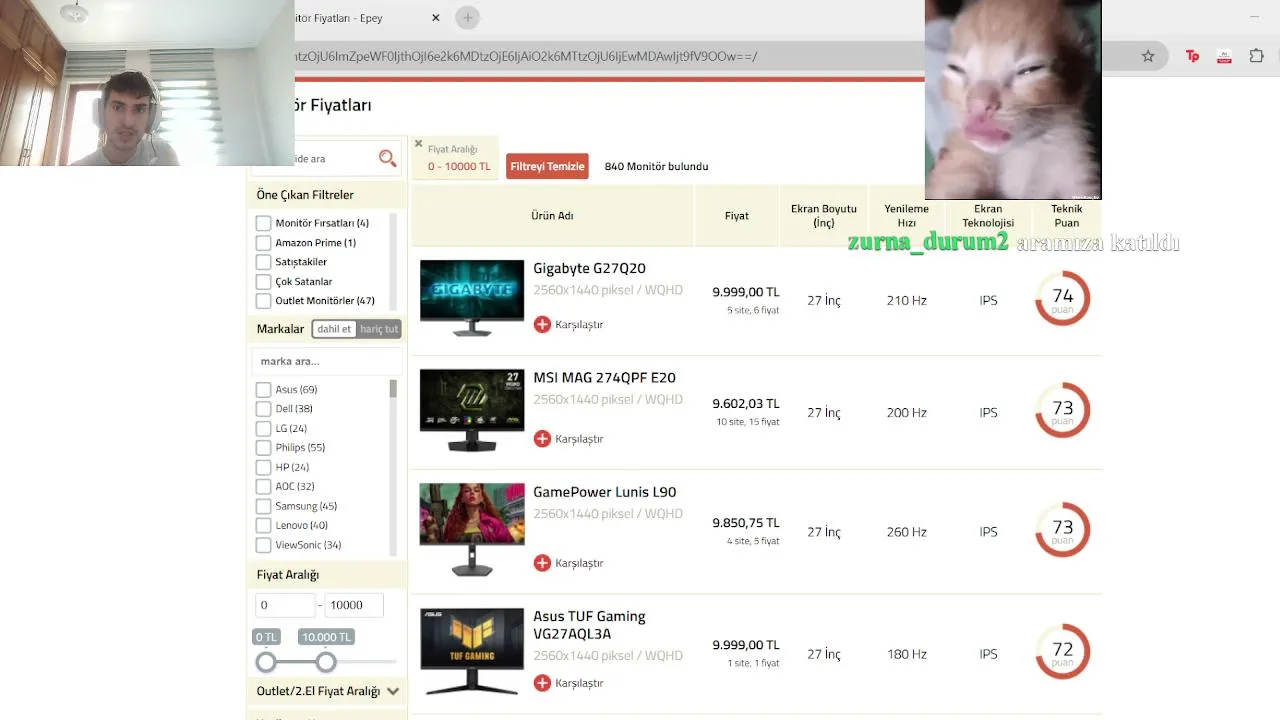Check the Amazon Prime (1) filter
Image resolution: width=1280 pixels, height=720 pixels.
pos(263,243)
